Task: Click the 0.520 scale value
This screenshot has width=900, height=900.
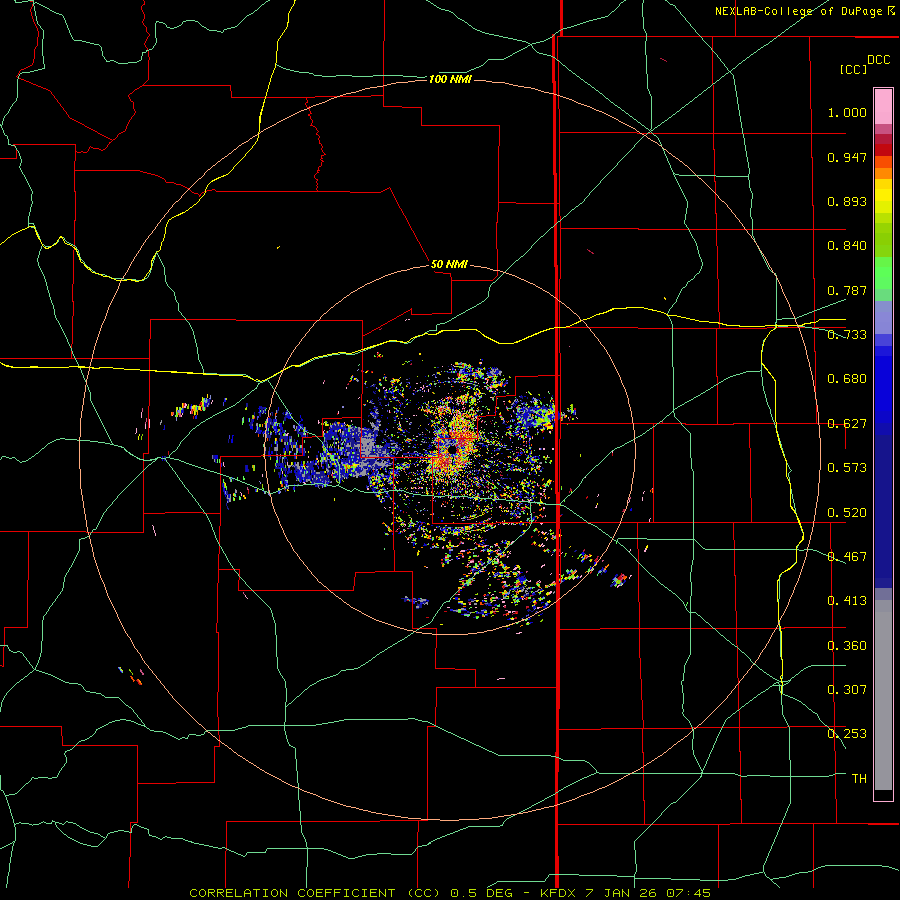Action: pyautogui.click(x=847, y=511)
